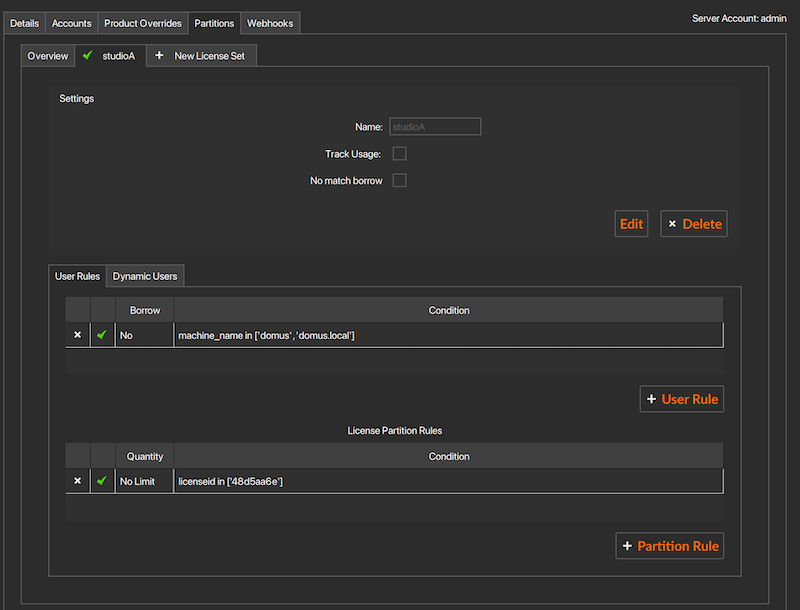Click the plus icon on New License Set tab

[x=160, y=56]
